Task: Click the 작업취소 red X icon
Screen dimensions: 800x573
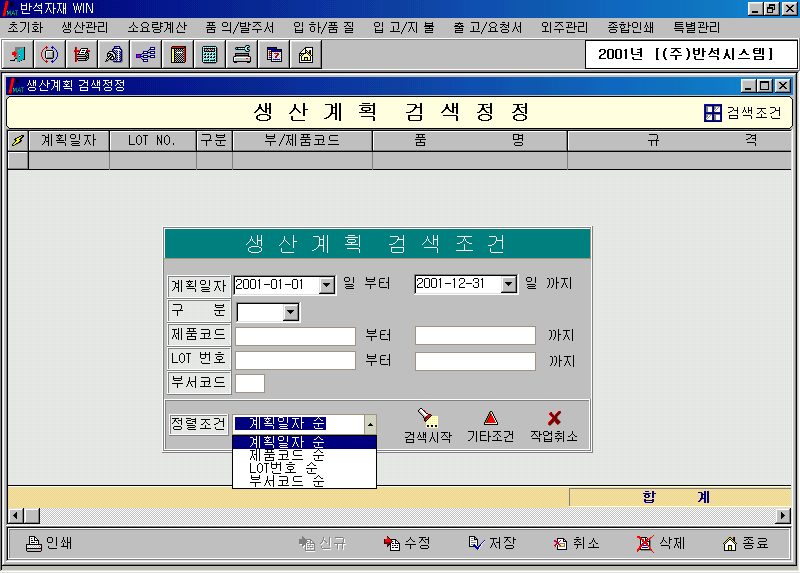Action: (x=554, y=418)
